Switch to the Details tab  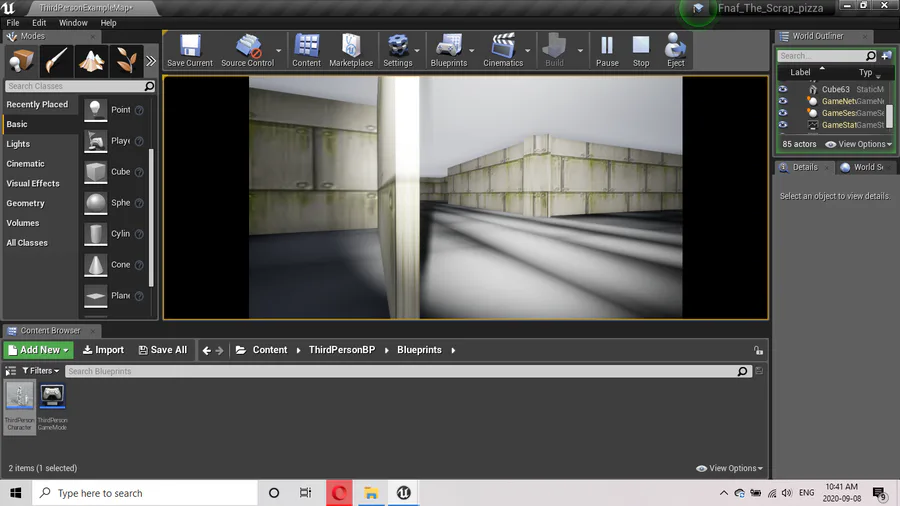pyautogui.click(x=805, y=167)
